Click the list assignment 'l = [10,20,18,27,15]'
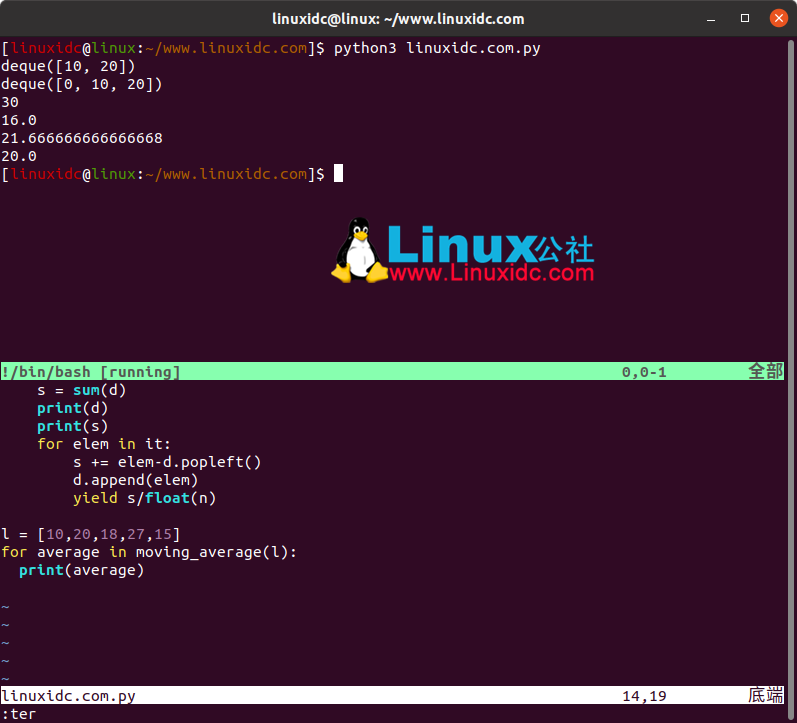Image resolution: width=797 pixels, height=723 pixels. [x=90, y=534]
